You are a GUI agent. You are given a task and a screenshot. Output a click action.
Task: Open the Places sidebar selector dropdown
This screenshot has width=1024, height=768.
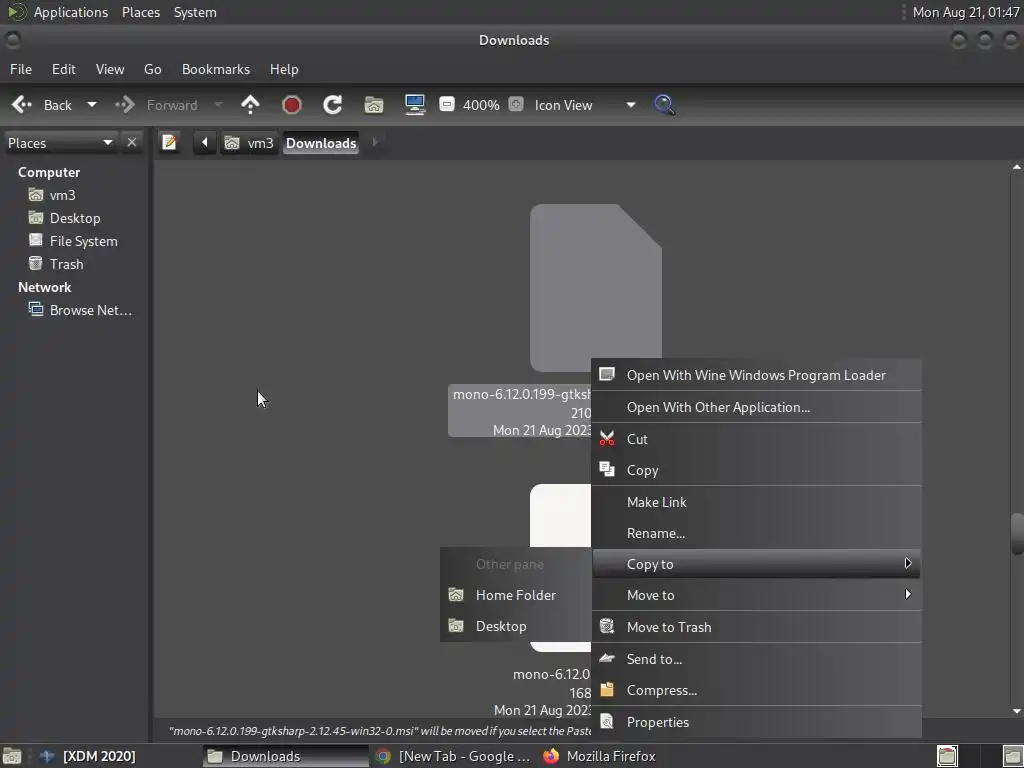[60, 143]
